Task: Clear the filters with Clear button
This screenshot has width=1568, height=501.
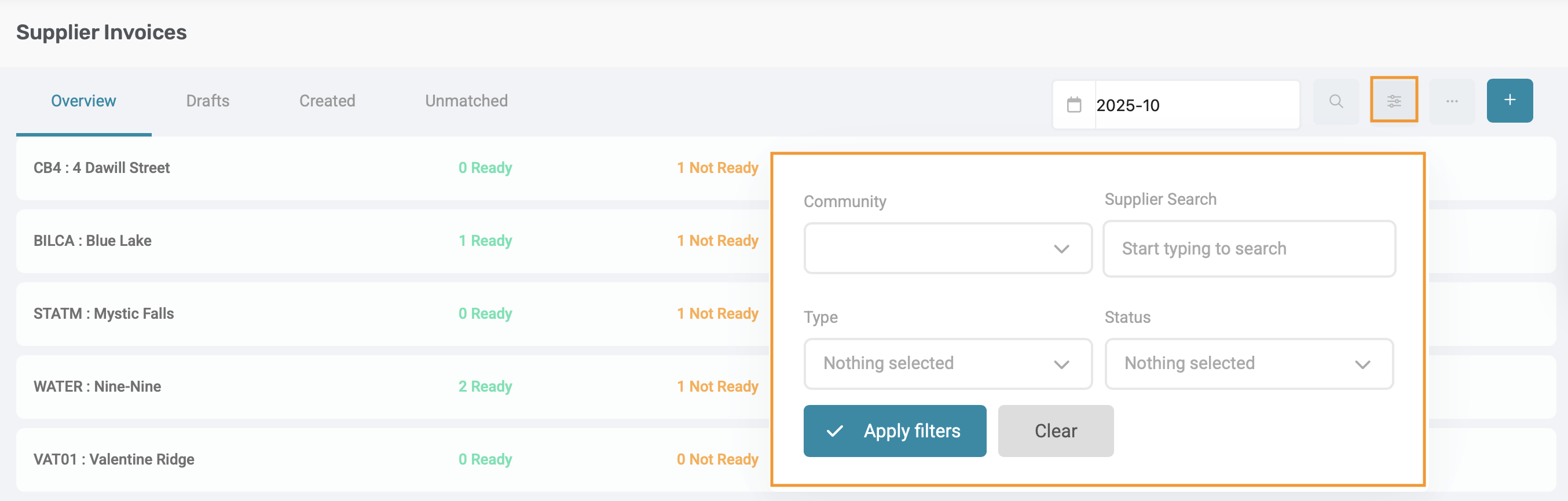Action: click(x=1056, y=430)
